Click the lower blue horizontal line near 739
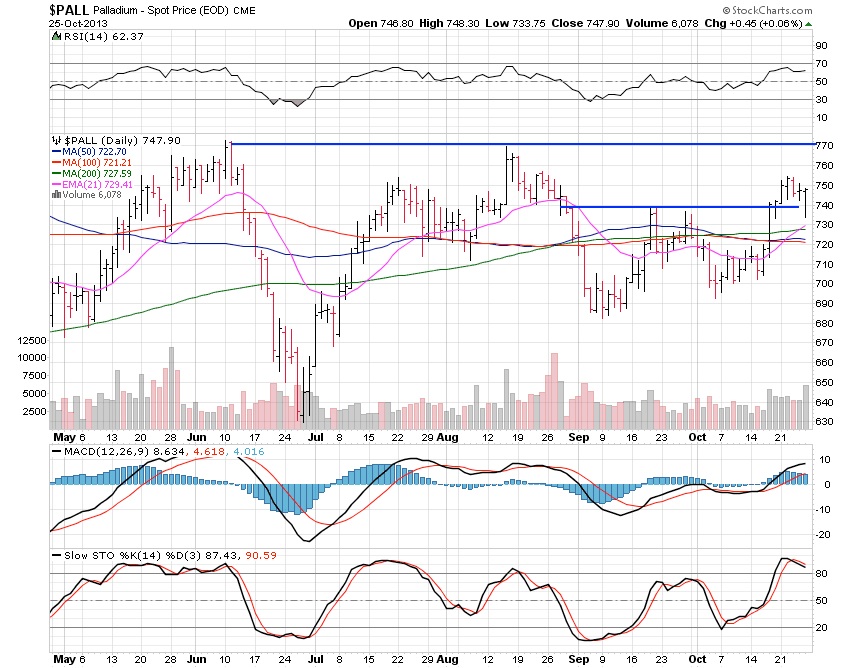Screen dimensions: 850x668 click(680, 207)
